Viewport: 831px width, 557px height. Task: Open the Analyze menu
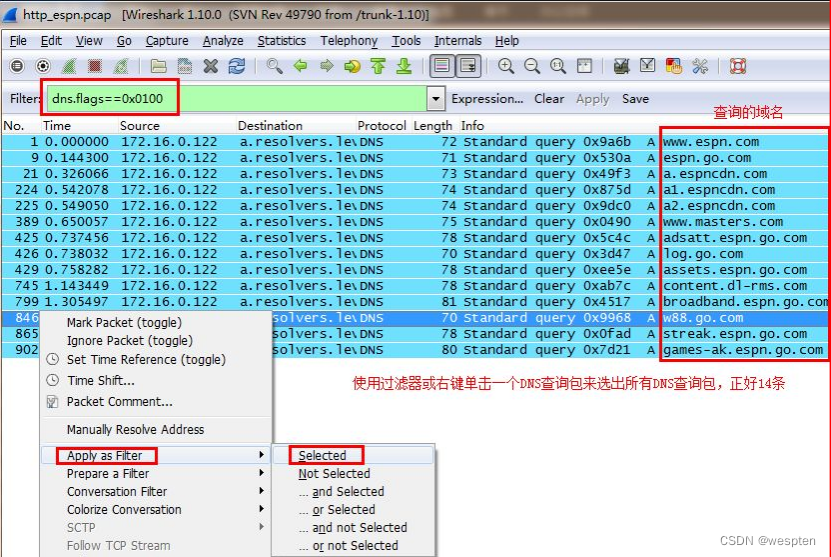pyautogui.click(x=223, y=41)
